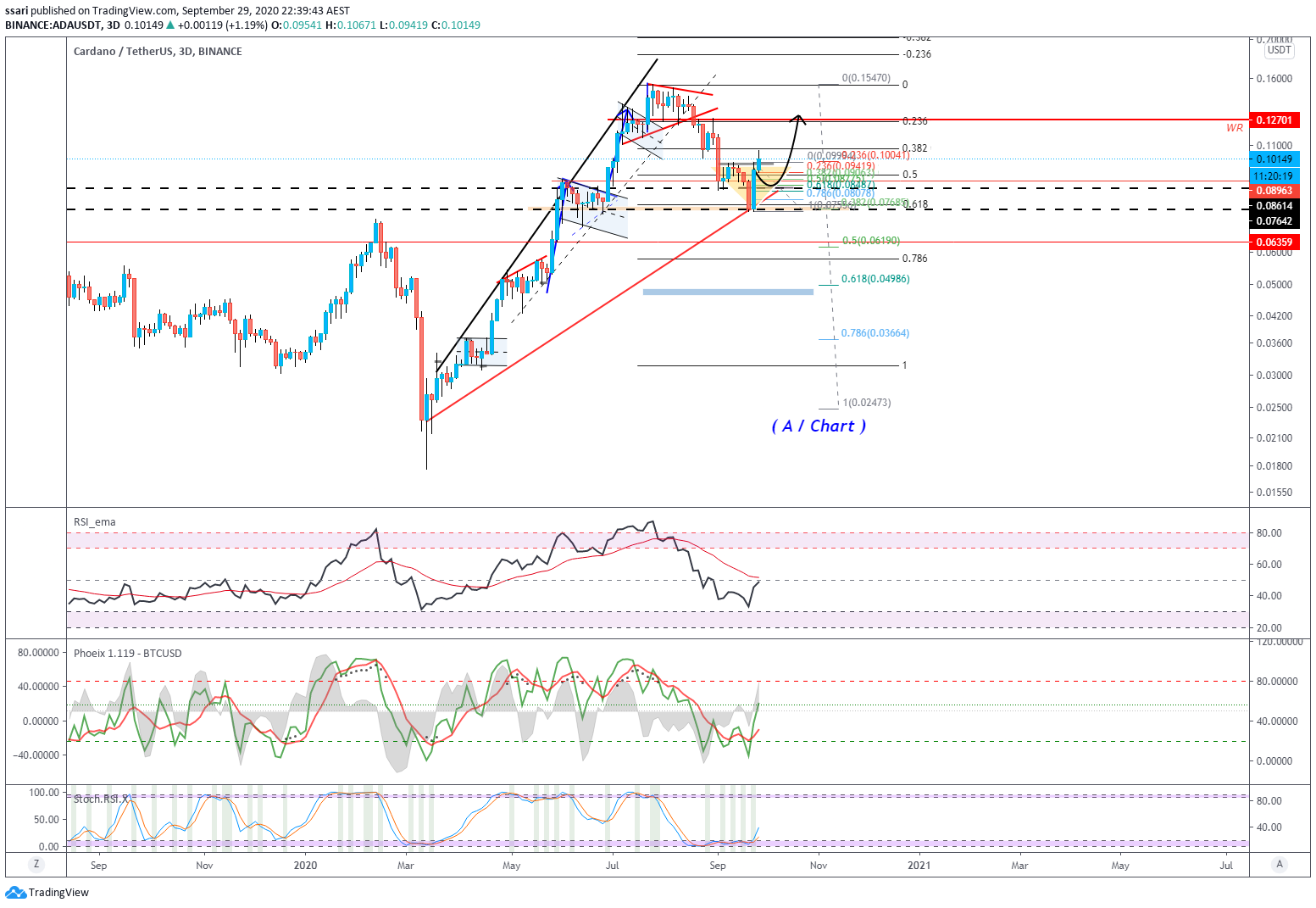Click the 0(0.15470) Fibonacci label

coord(866,78)
